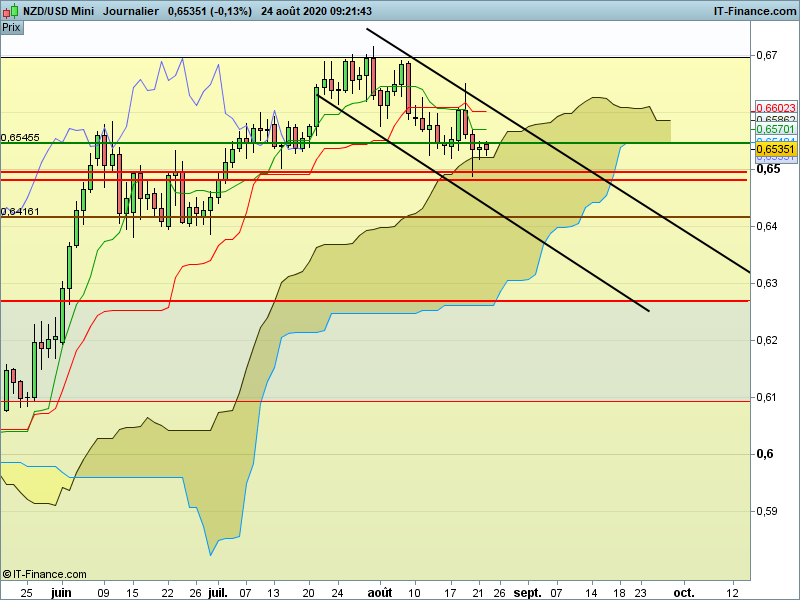Screen dimensions: 800x600
Task: Click the août label on the time axis
Action: click(380, 593)
